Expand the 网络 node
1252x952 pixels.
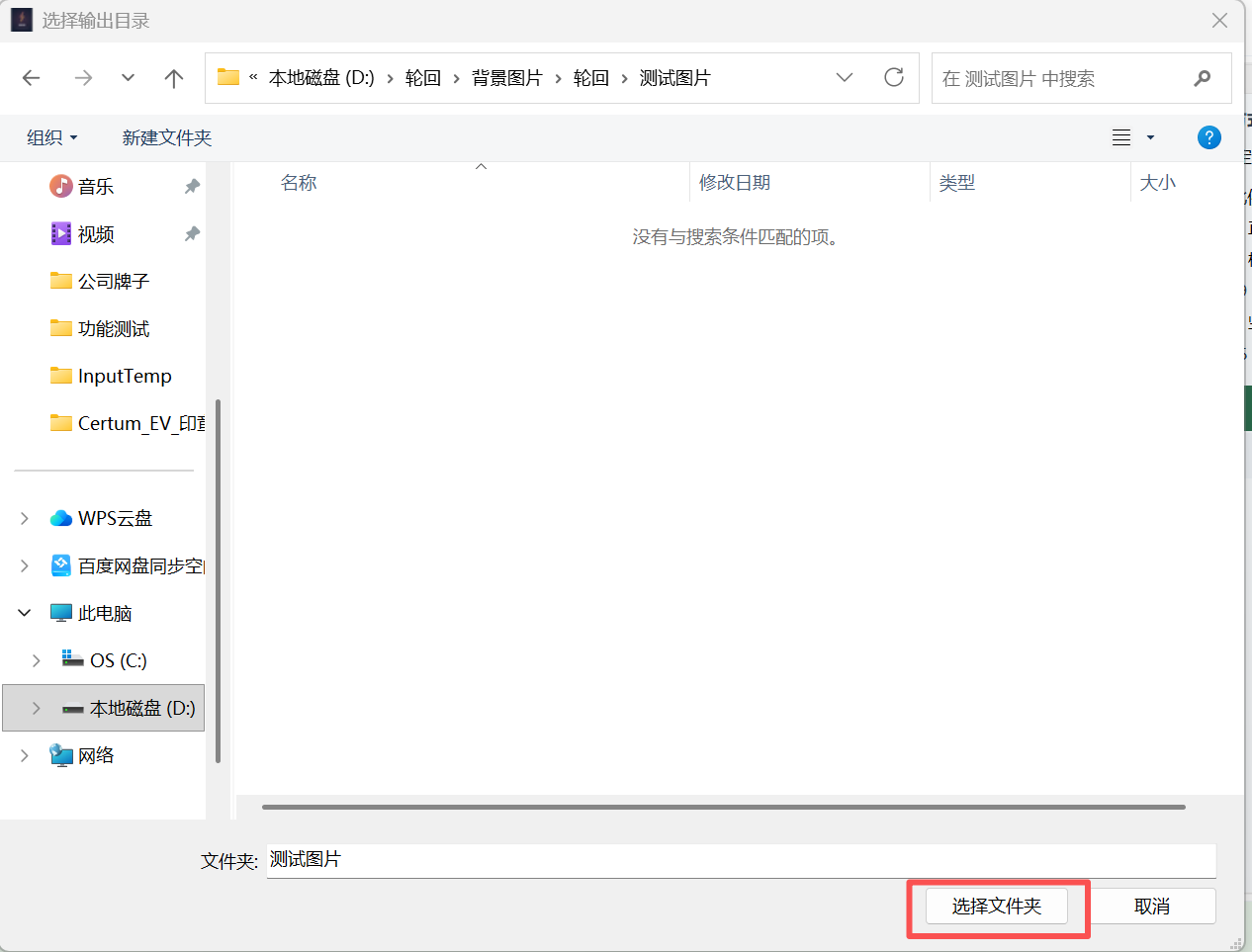pos(25,755)
